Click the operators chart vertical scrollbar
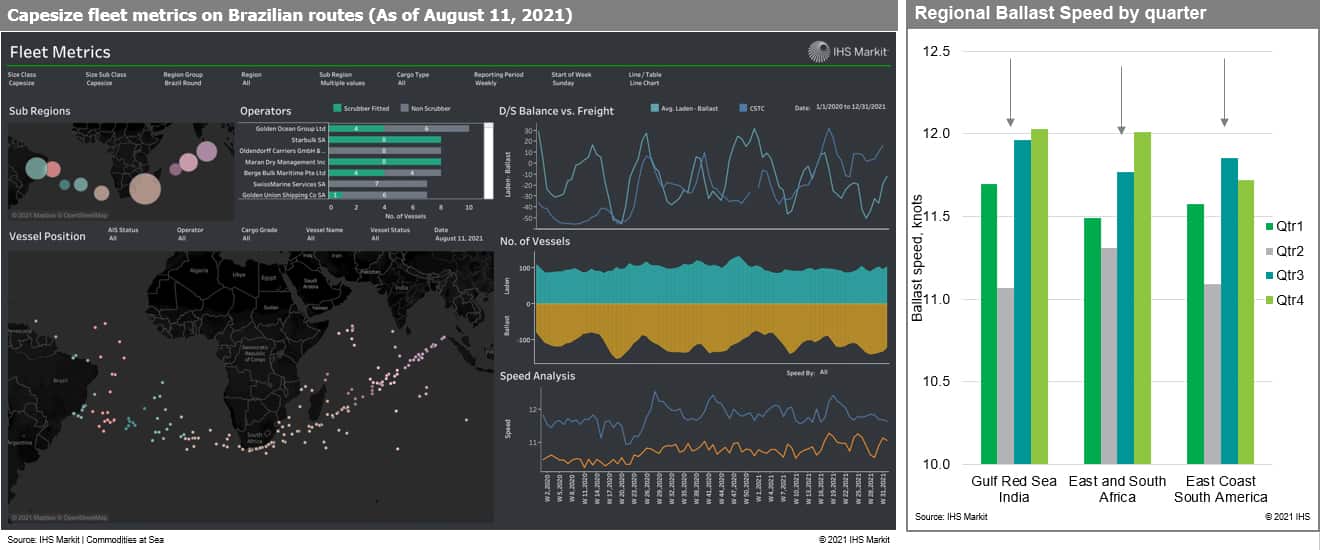The height and width of the screenshot is (550, 1320). tap(489, 160)
